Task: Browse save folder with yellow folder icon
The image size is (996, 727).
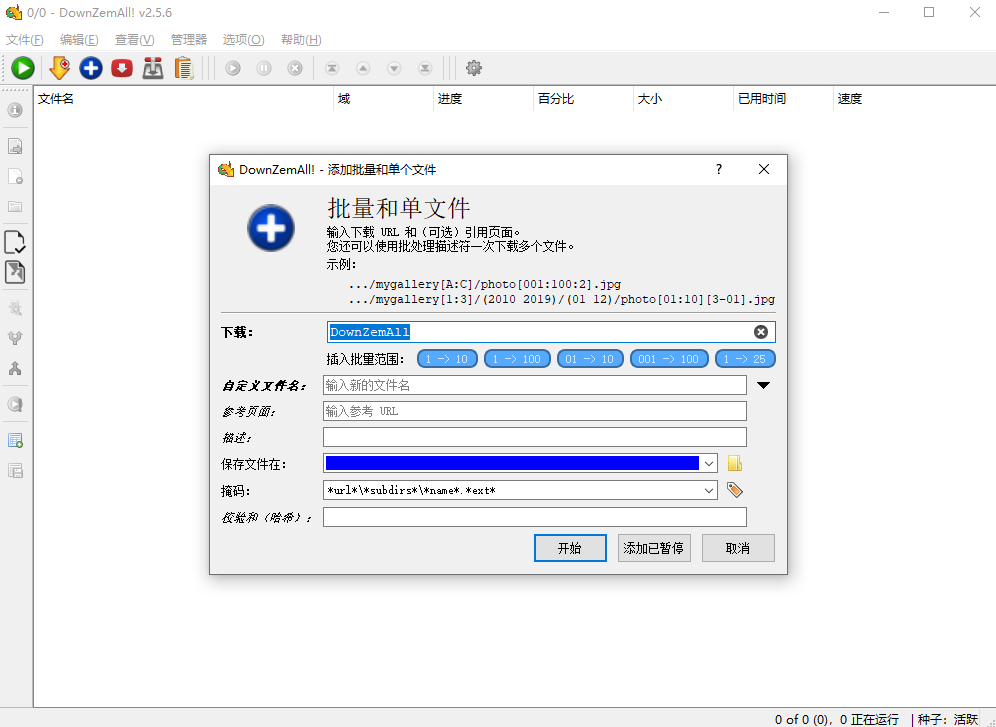Action: pos(735,464)
